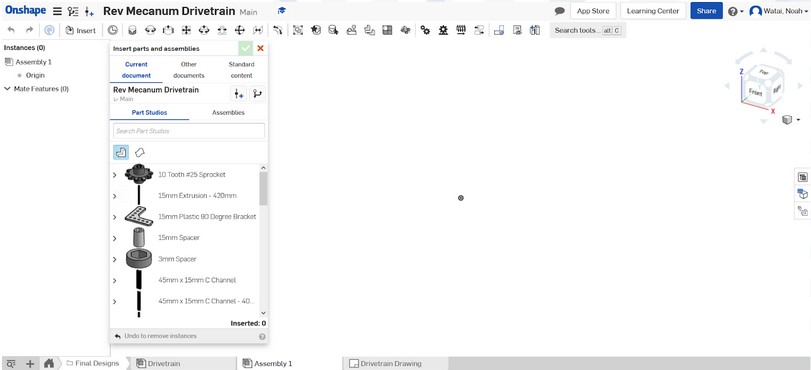Click the 3mm Spacer thumbnail
Screen dimensions: 811x370
139,259
